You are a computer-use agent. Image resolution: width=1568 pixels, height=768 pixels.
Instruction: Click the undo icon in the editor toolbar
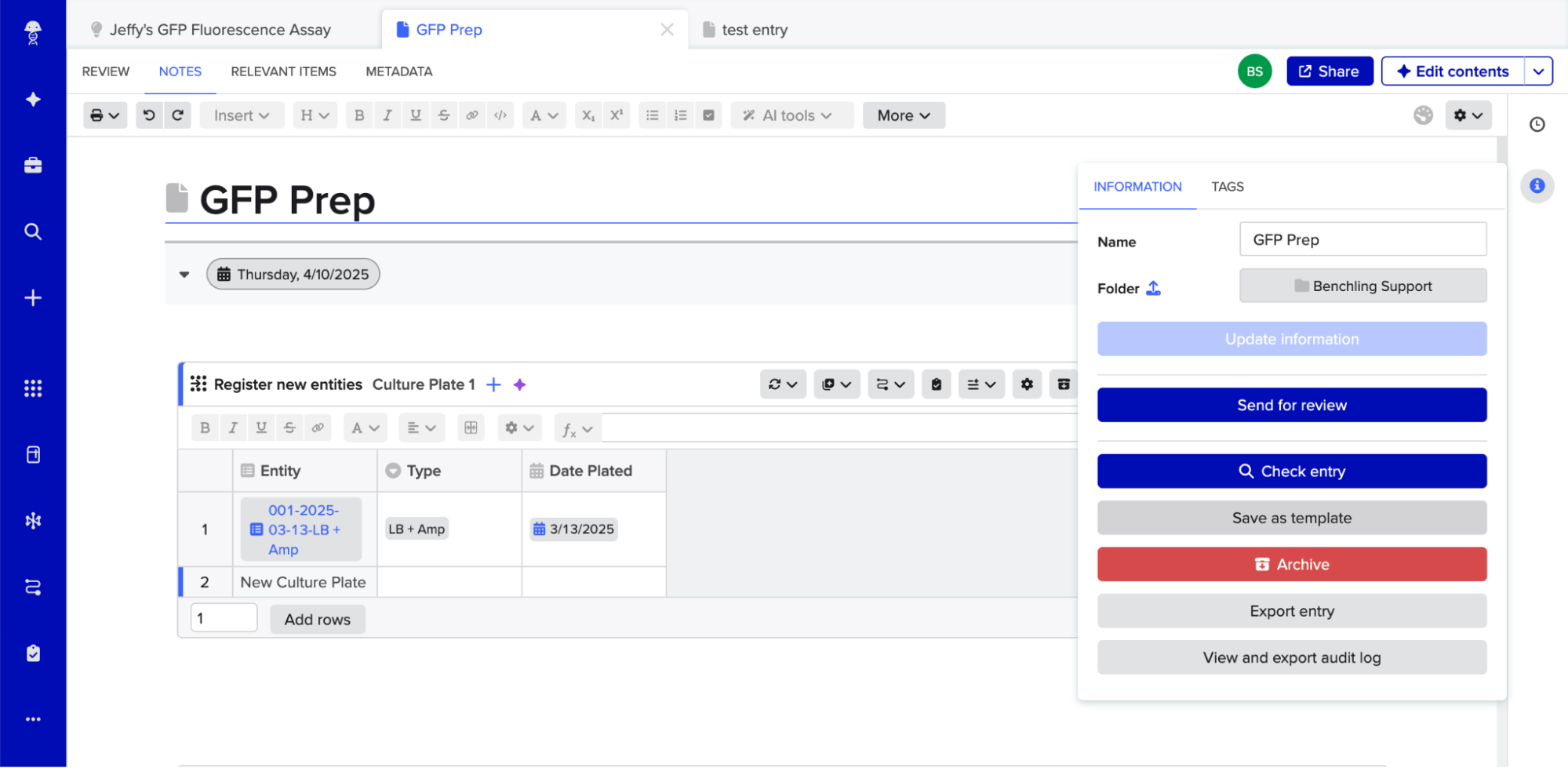pos(149,115)
